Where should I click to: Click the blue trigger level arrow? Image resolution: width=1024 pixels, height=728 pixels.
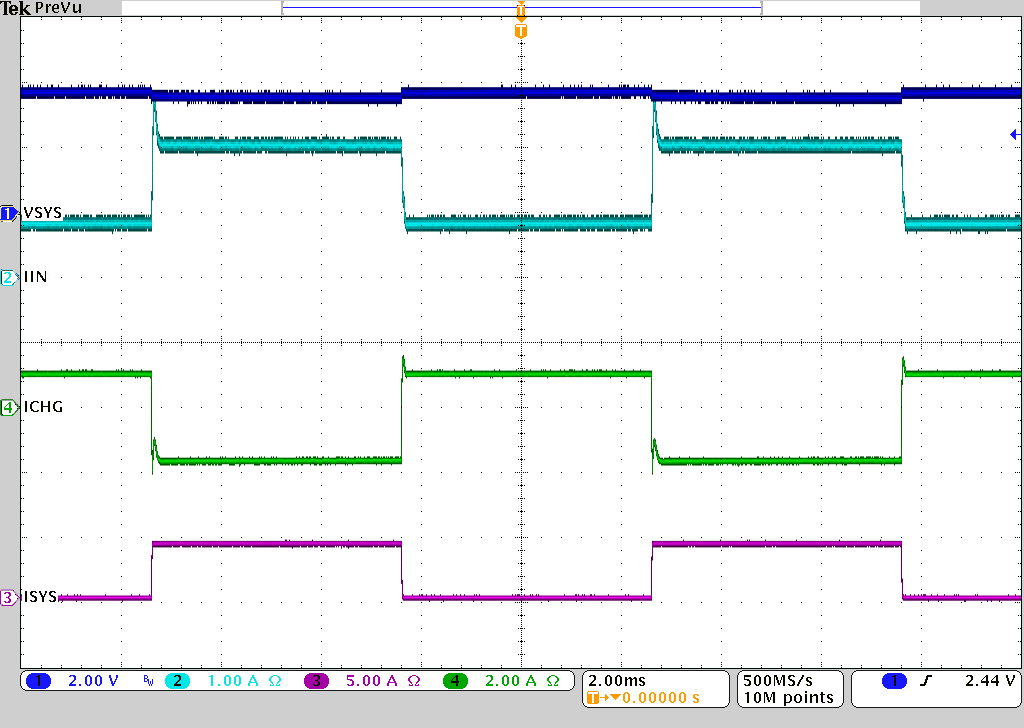pyautogui.click(x=1014, y=135)
